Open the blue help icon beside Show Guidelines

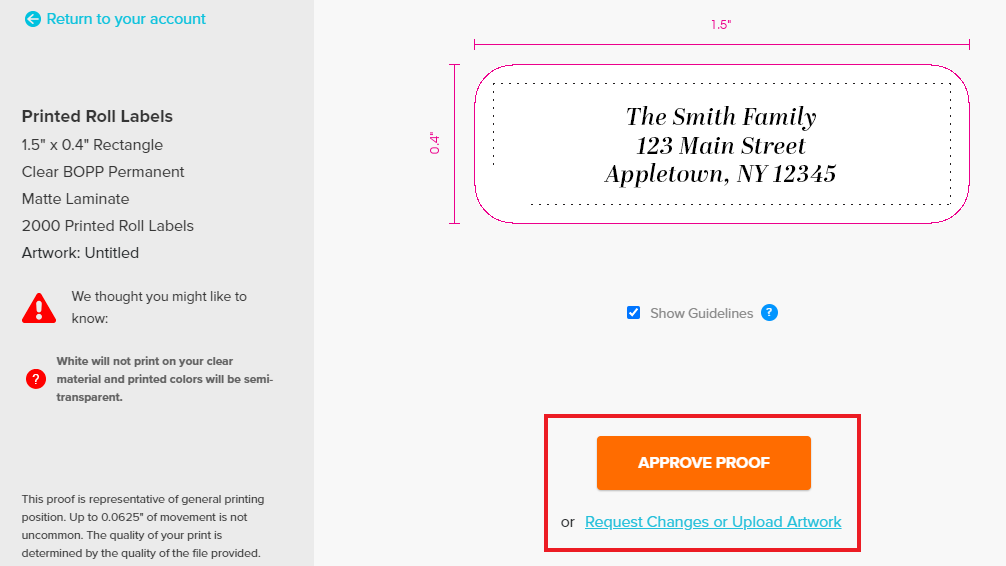coord(769,313)
